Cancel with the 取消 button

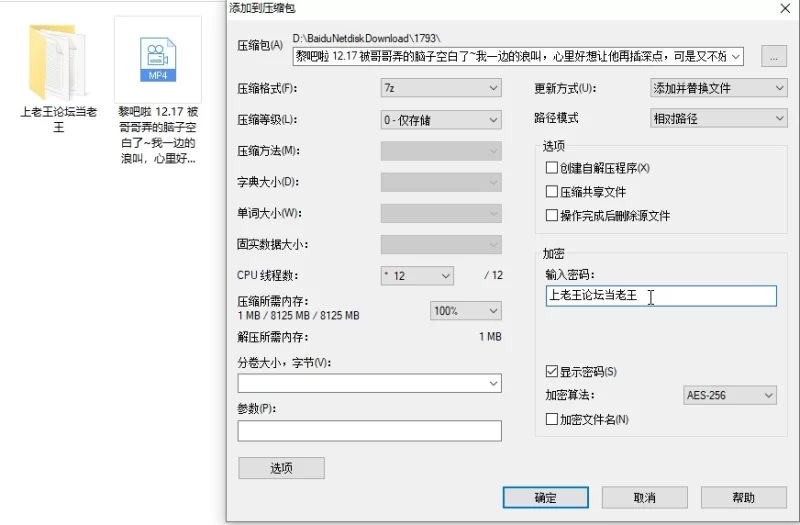click(644, 497)
